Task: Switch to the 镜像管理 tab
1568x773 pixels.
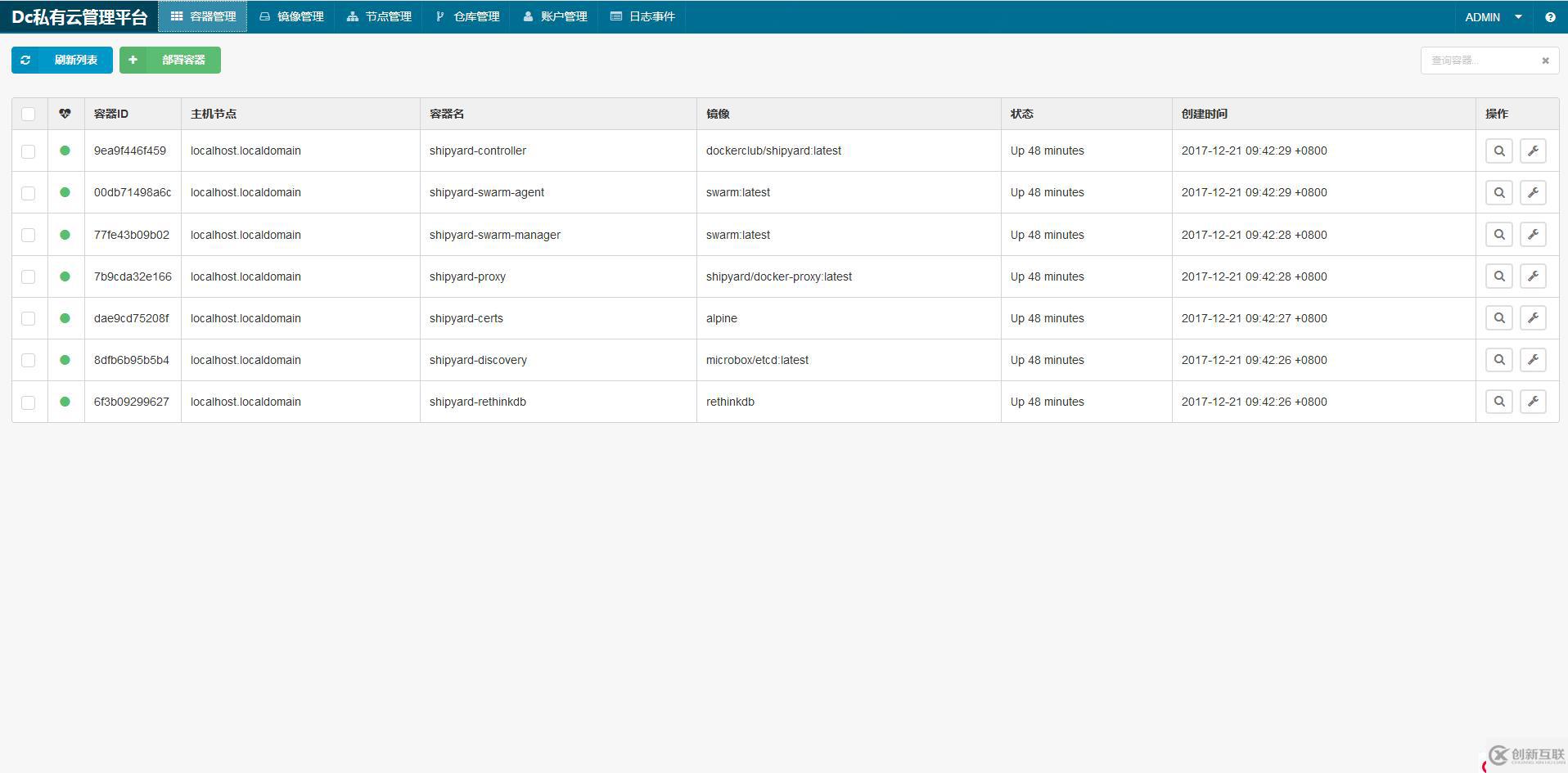Action: 291,16
